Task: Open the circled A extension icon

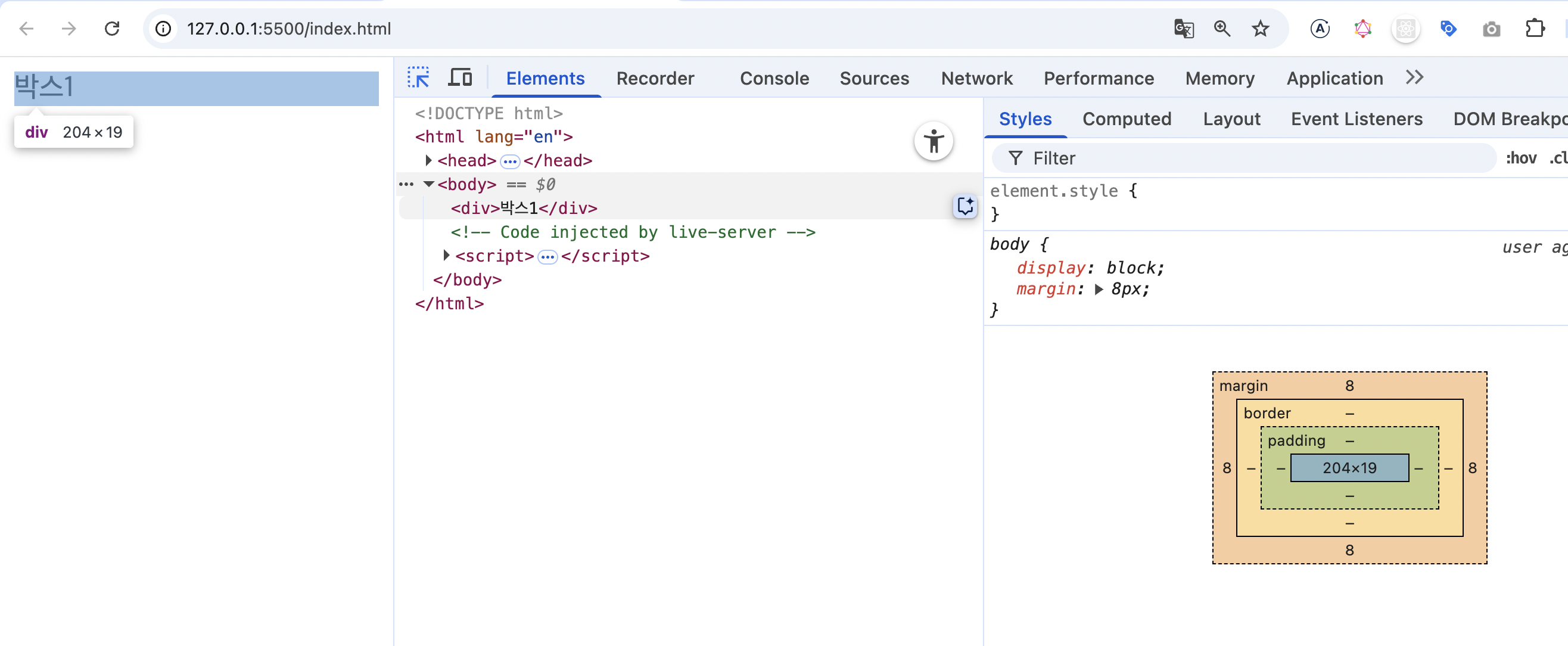Action: point(1320,29)
